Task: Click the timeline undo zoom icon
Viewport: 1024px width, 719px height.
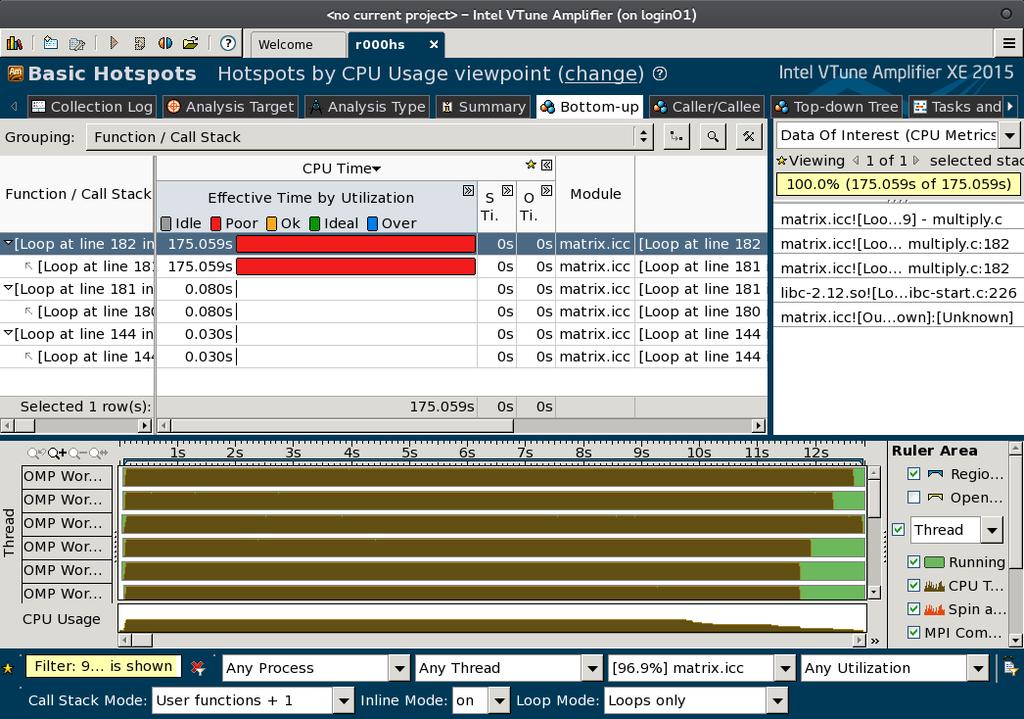Action: click(37, 453)
